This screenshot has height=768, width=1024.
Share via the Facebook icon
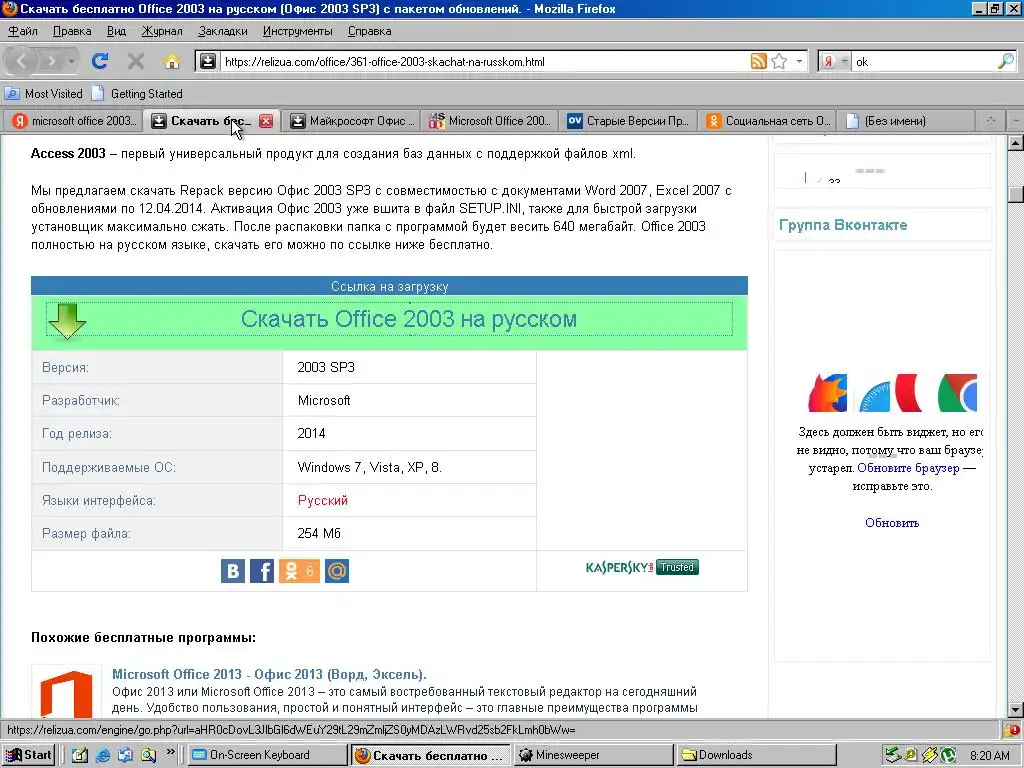[262, 571]
